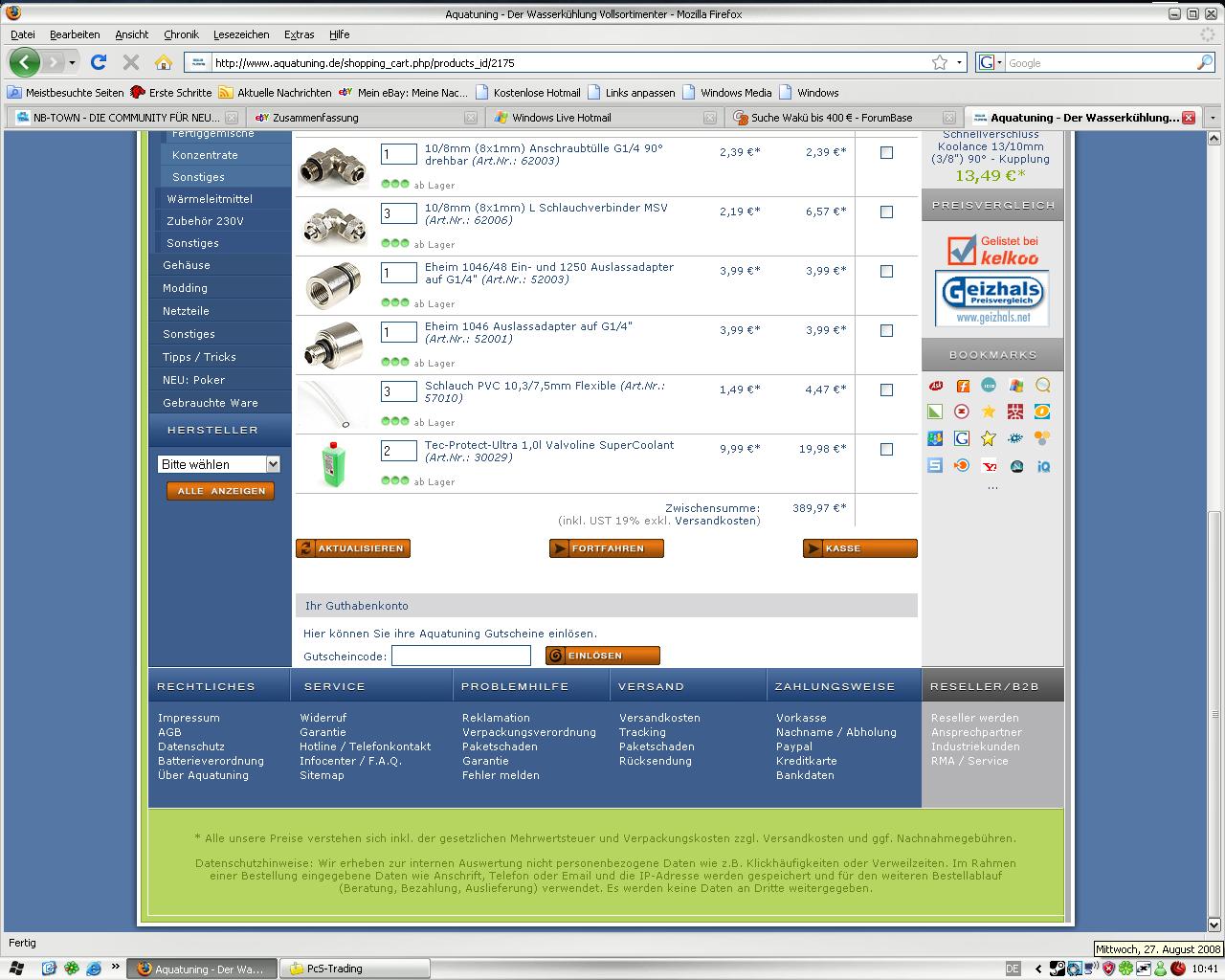Image resolution: width=1225 pixels, height=980 pixels.
Task: Click the PcS-Trading taskbar button
Action: [x=355, y=969]
